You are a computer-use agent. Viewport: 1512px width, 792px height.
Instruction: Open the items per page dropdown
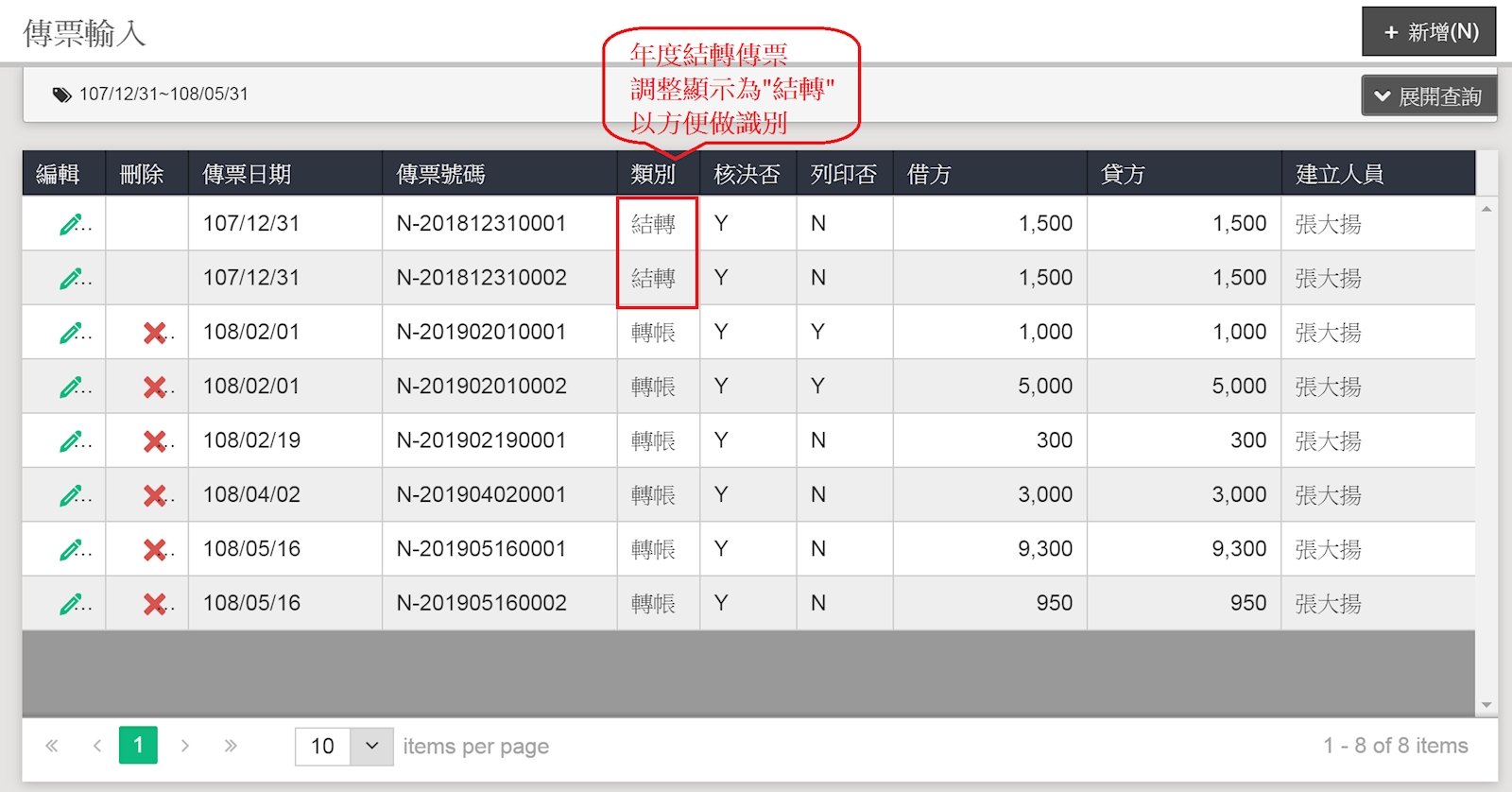coord(371,747)
